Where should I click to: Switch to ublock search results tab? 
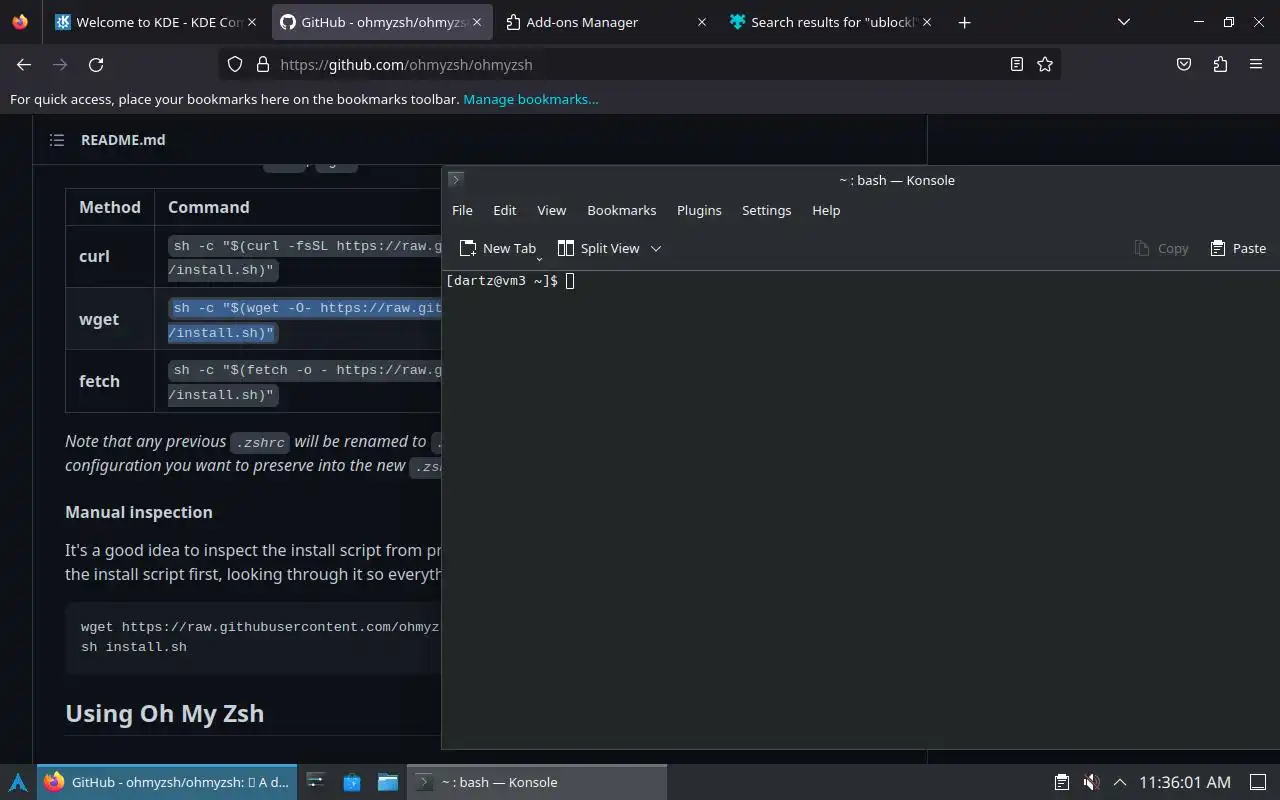(x=830, y=22)
